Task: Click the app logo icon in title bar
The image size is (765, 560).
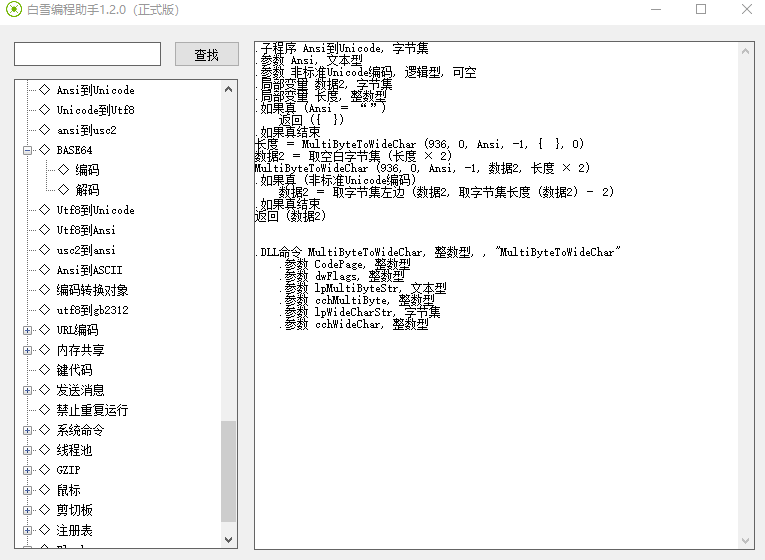Action: [14, 10]
